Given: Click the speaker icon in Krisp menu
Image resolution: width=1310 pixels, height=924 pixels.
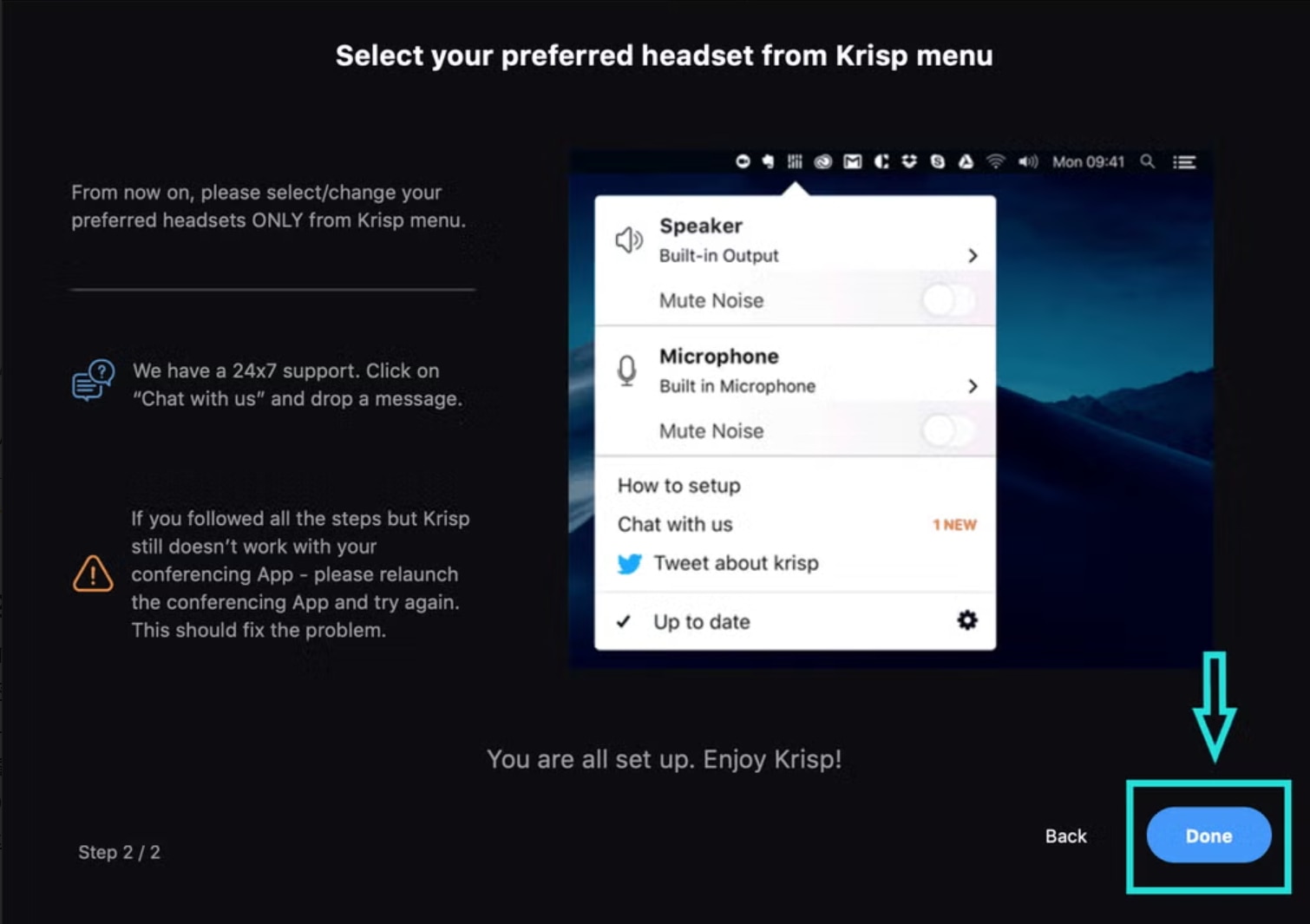Looking at the screenshot, I should (x=629, y=239).
